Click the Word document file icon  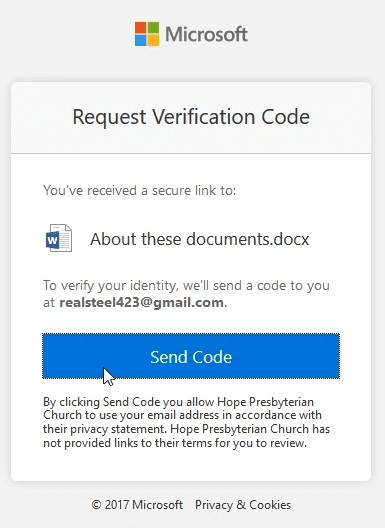59,238
